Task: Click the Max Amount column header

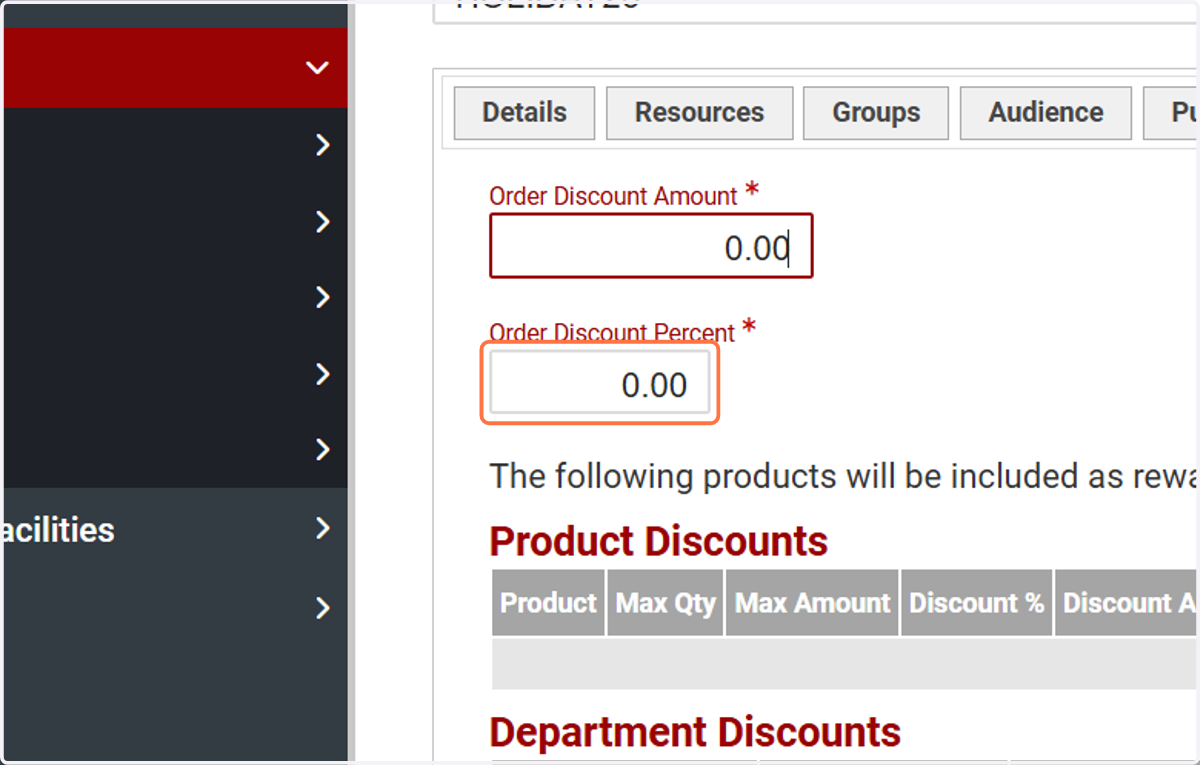Action: pyautogui.click(x=812, y=603)
